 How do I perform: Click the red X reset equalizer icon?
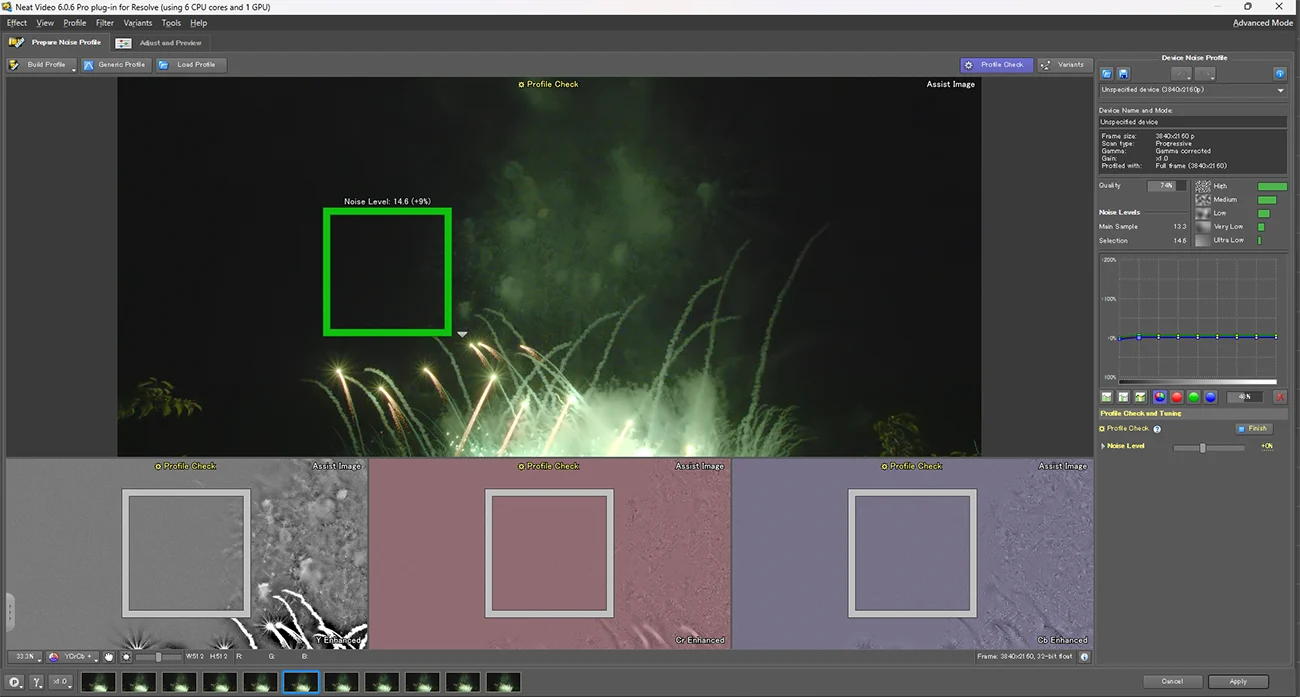click(1280, 397)
